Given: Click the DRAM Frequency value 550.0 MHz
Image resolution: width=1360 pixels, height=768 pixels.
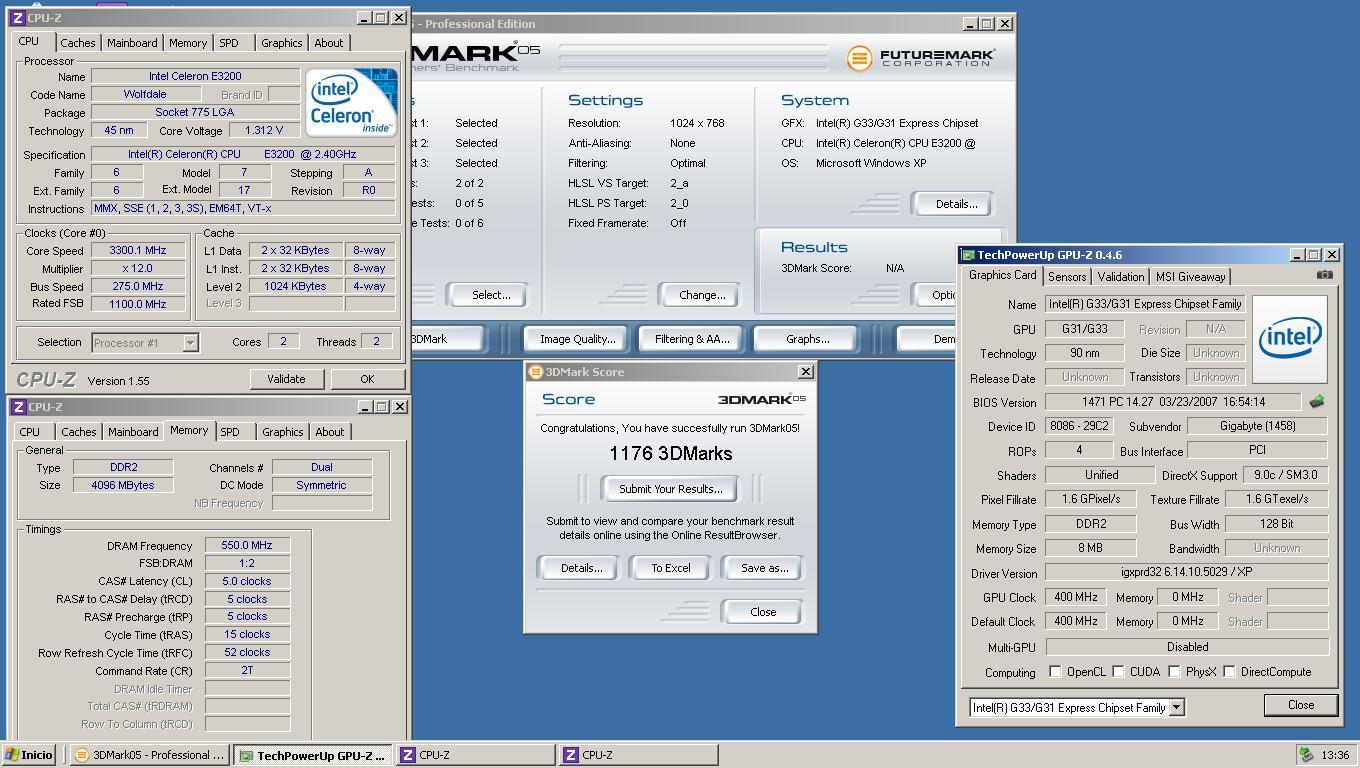Looking at the screenshot, I should coord(247,546).
